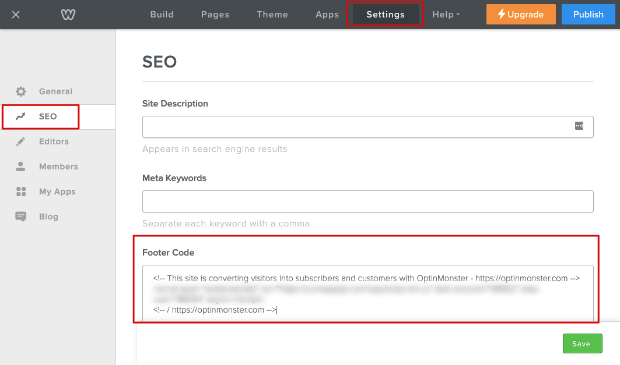The height and width of the screenshot is (365, 620).
Task: Select the Settings tab
Action: point(385,15)
